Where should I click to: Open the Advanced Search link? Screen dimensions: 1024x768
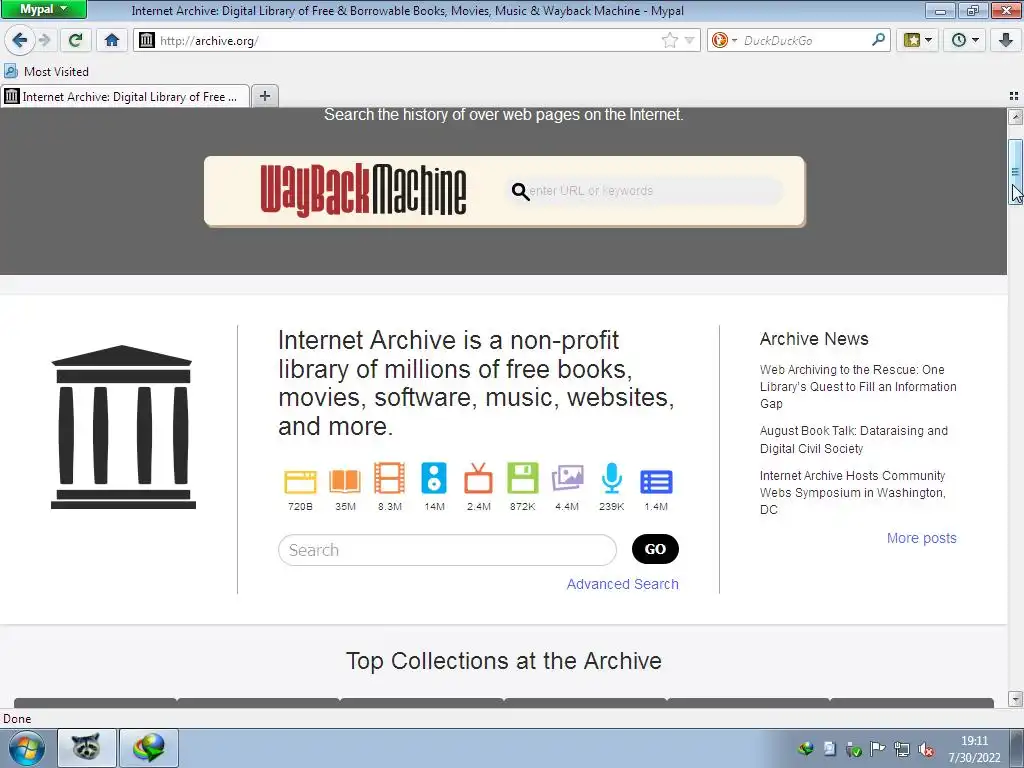(622, 584)
